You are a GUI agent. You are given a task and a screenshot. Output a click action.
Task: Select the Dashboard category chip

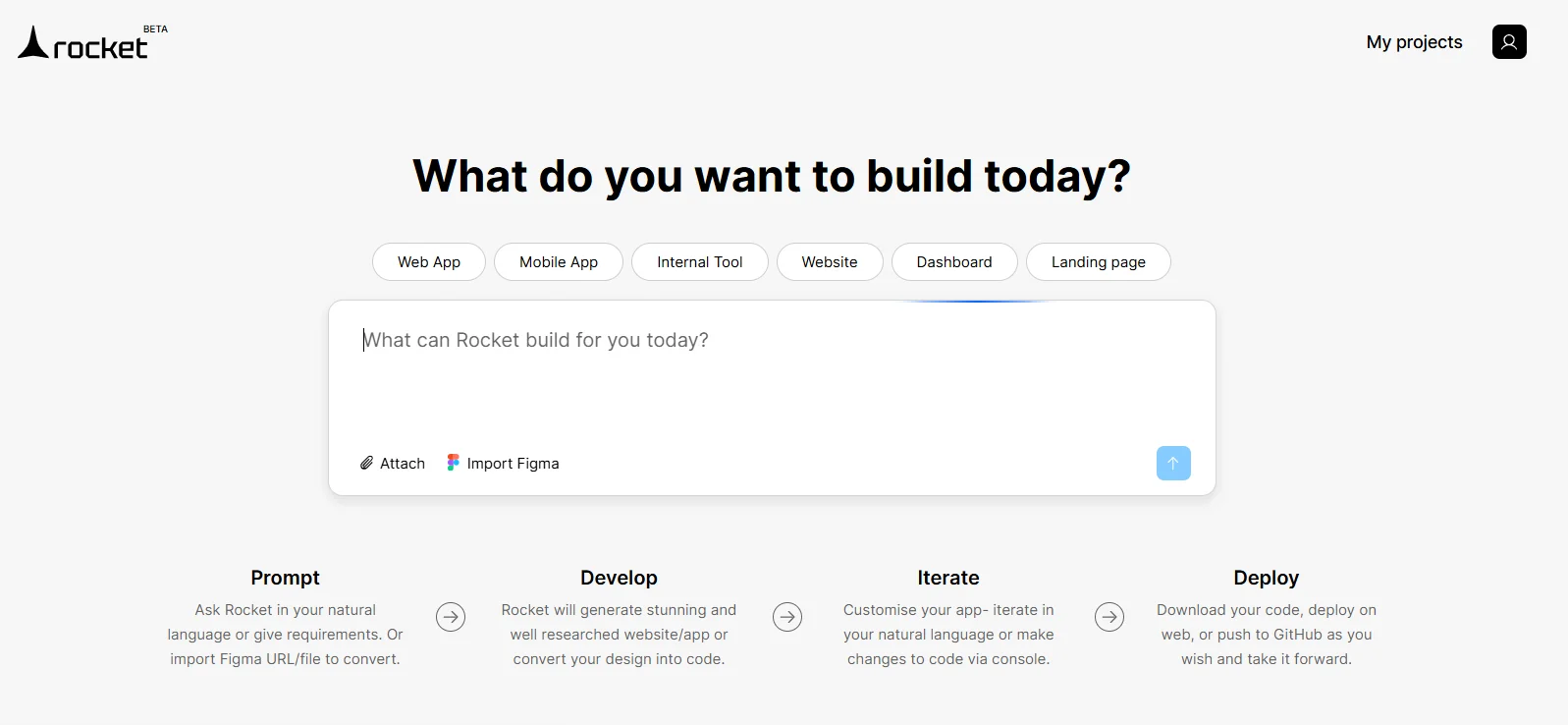tap(953, 261)
